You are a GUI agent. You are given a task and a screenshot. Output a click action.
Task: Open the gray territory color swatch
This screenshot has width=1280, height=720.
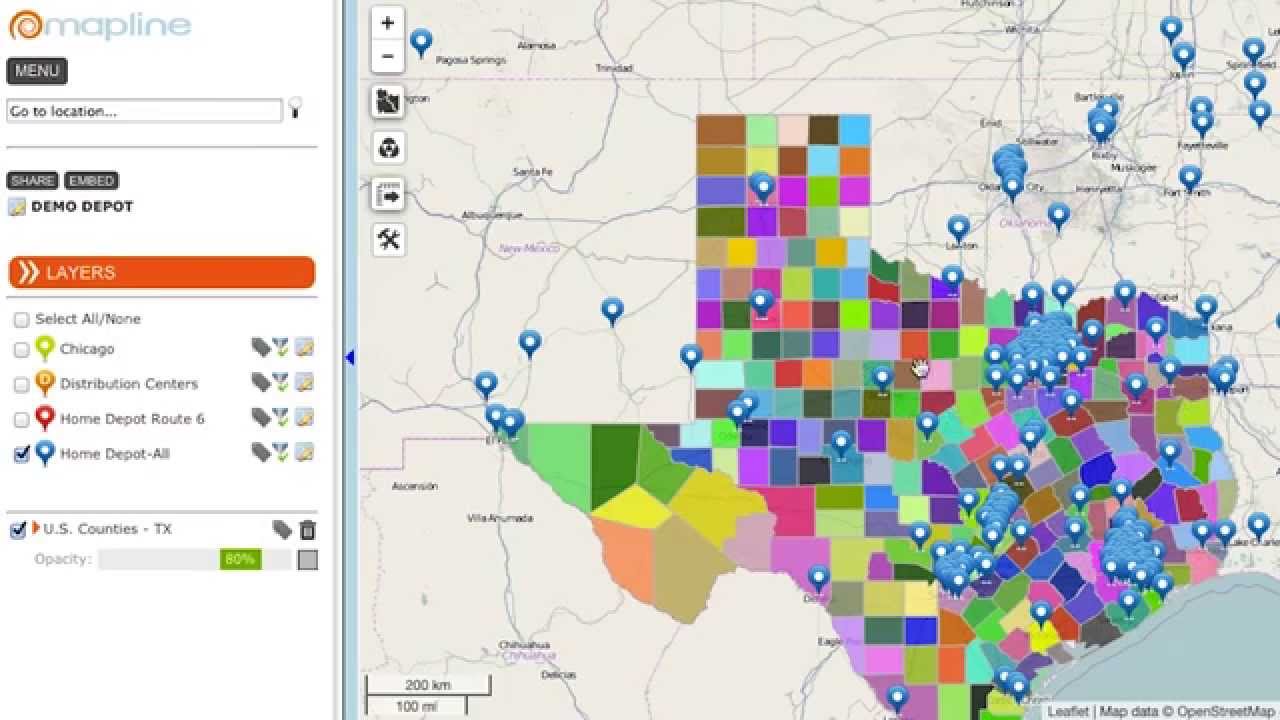(308, 560)
